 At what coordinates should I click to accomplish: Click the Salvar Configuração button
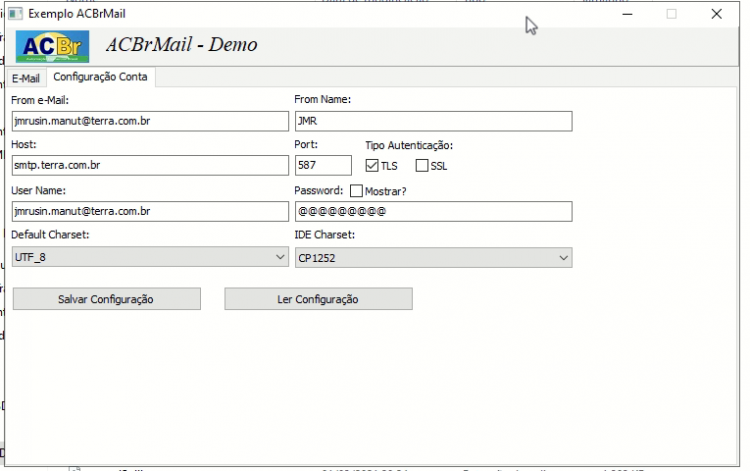pos(107,299)
